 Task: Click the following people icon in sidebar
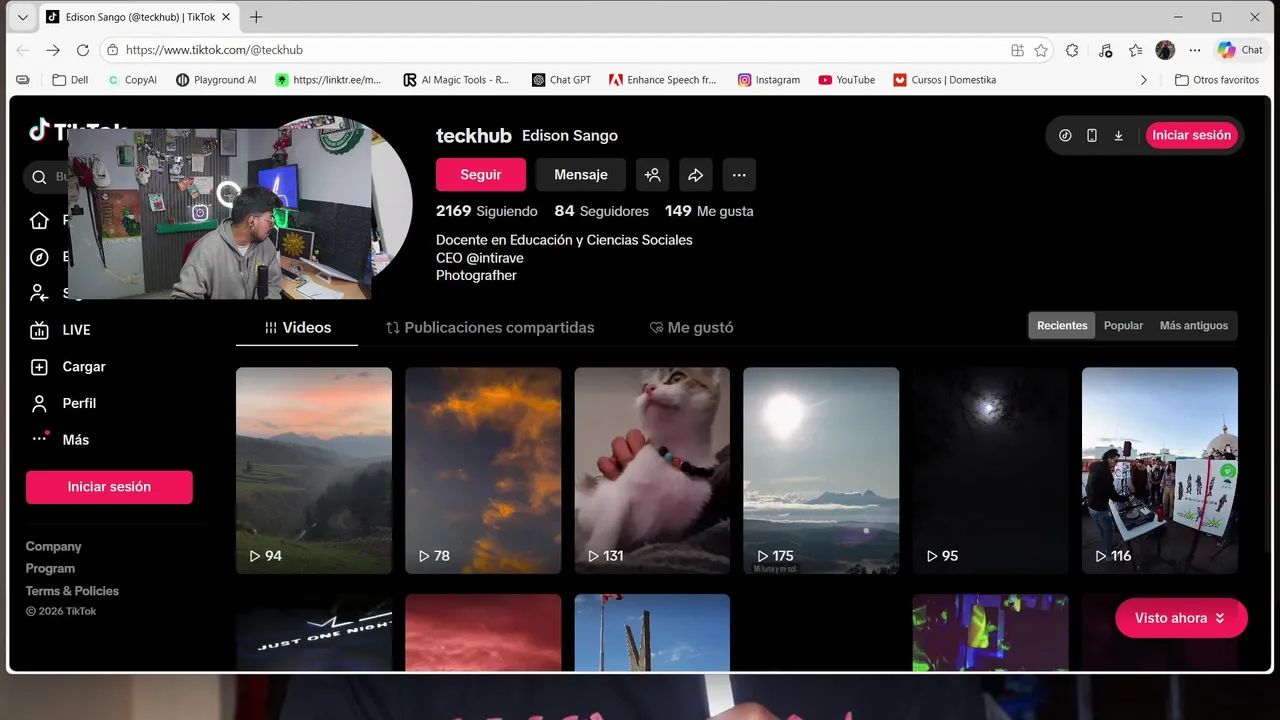(x=39, y=293)
